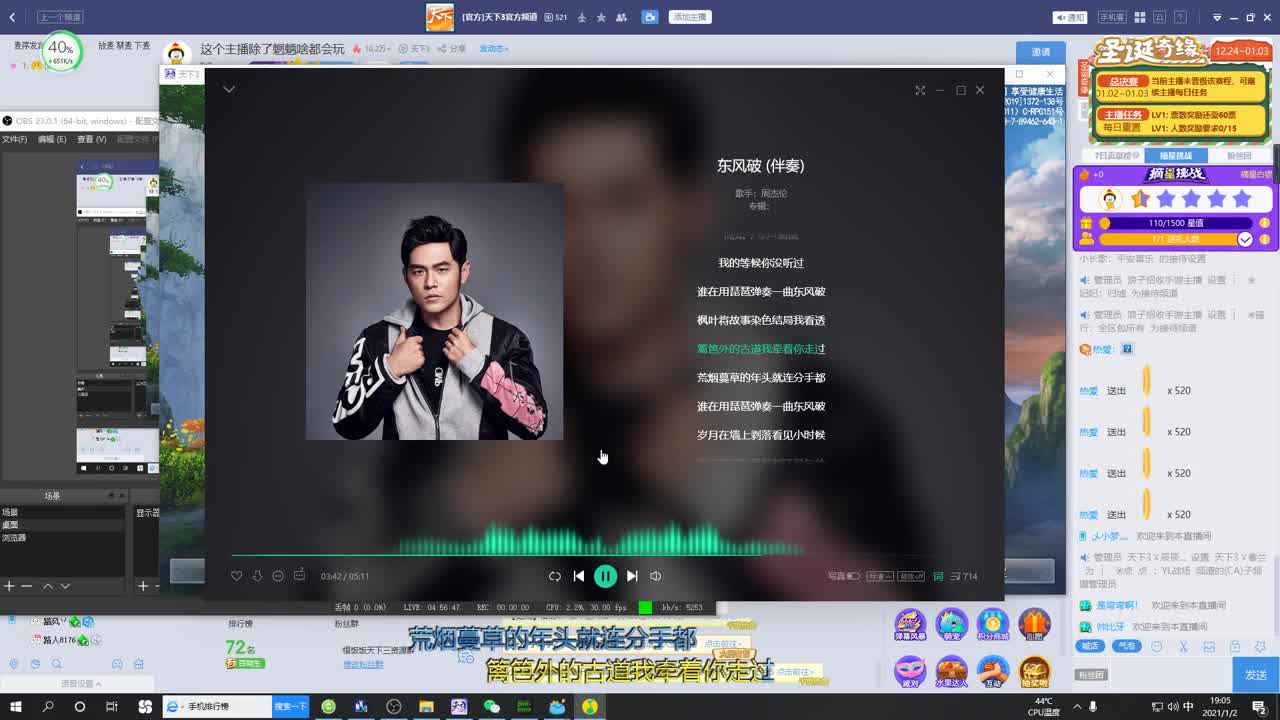1280x720 pixels.
Task: Open the 派对 party mask icon
Action: coord(909,671)
